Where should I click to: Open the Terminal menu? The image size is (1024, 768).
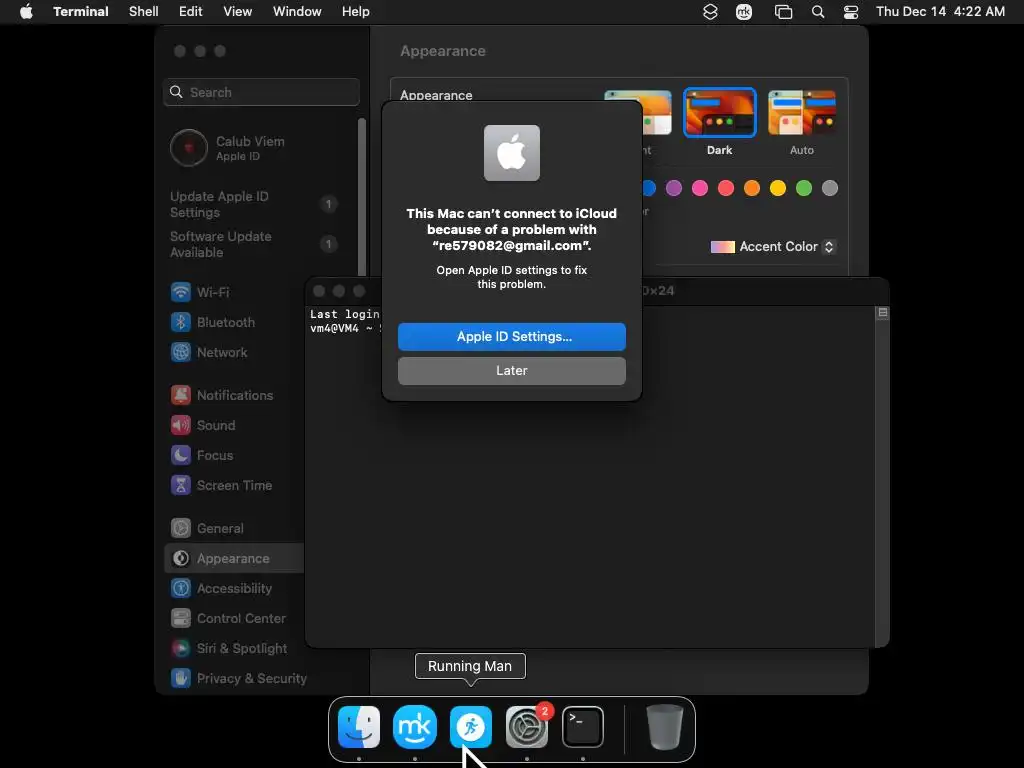(81, 12)
